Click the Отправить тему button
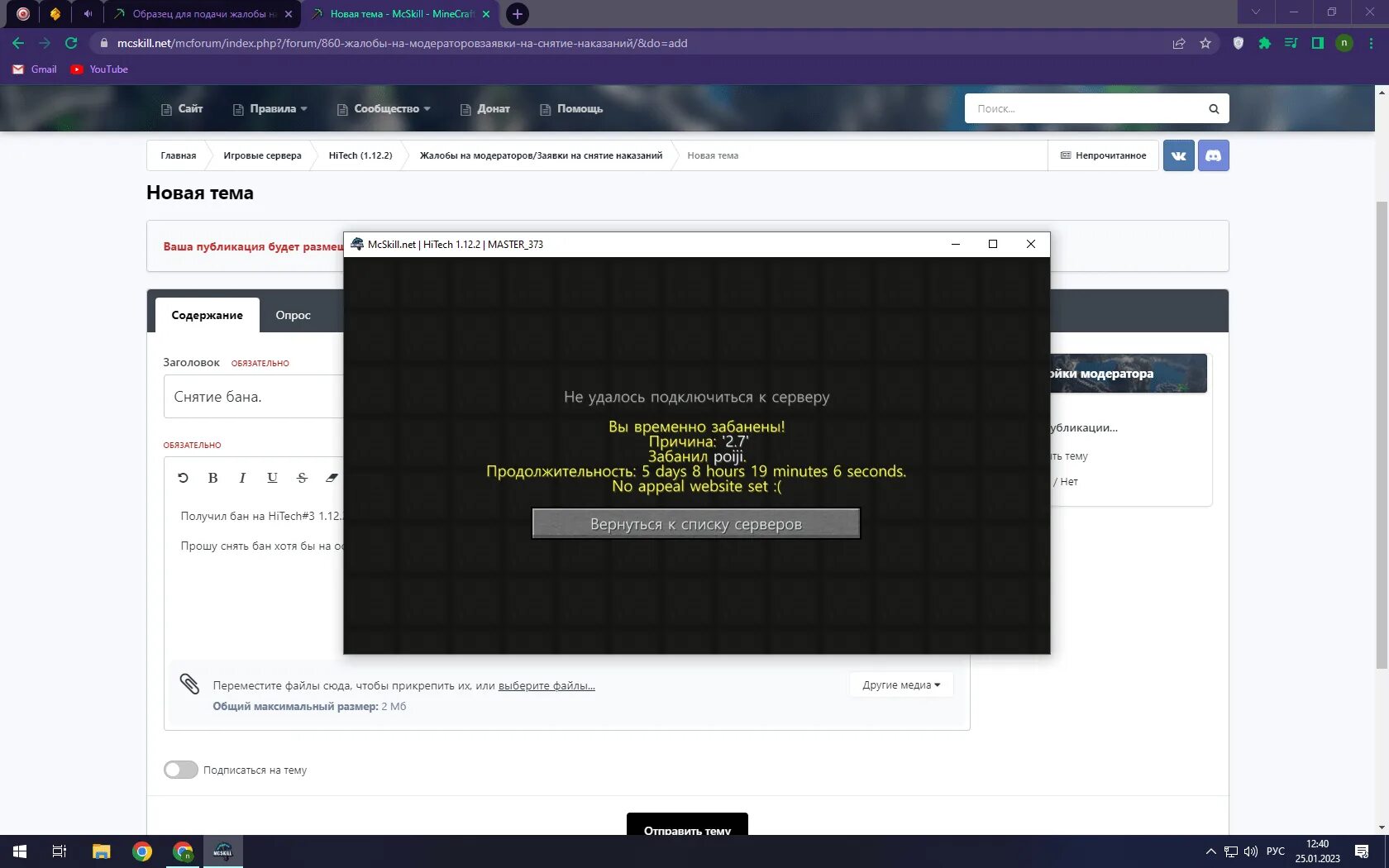The width and height of the screenshot is (1389, 868). (x=687, y=825)
